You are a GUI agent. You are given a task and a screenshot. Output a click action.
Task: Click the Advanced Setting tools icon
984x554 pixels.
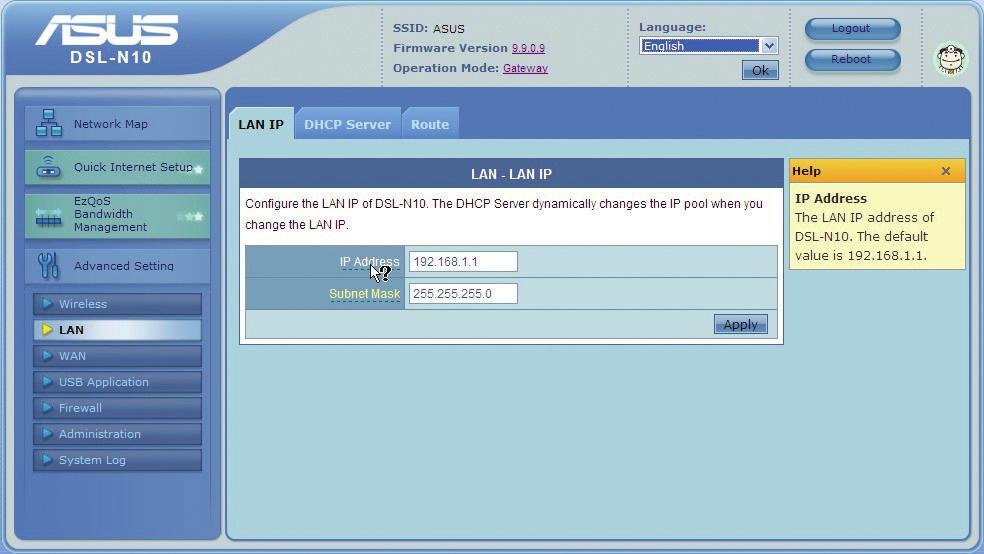tap(48, 265)
